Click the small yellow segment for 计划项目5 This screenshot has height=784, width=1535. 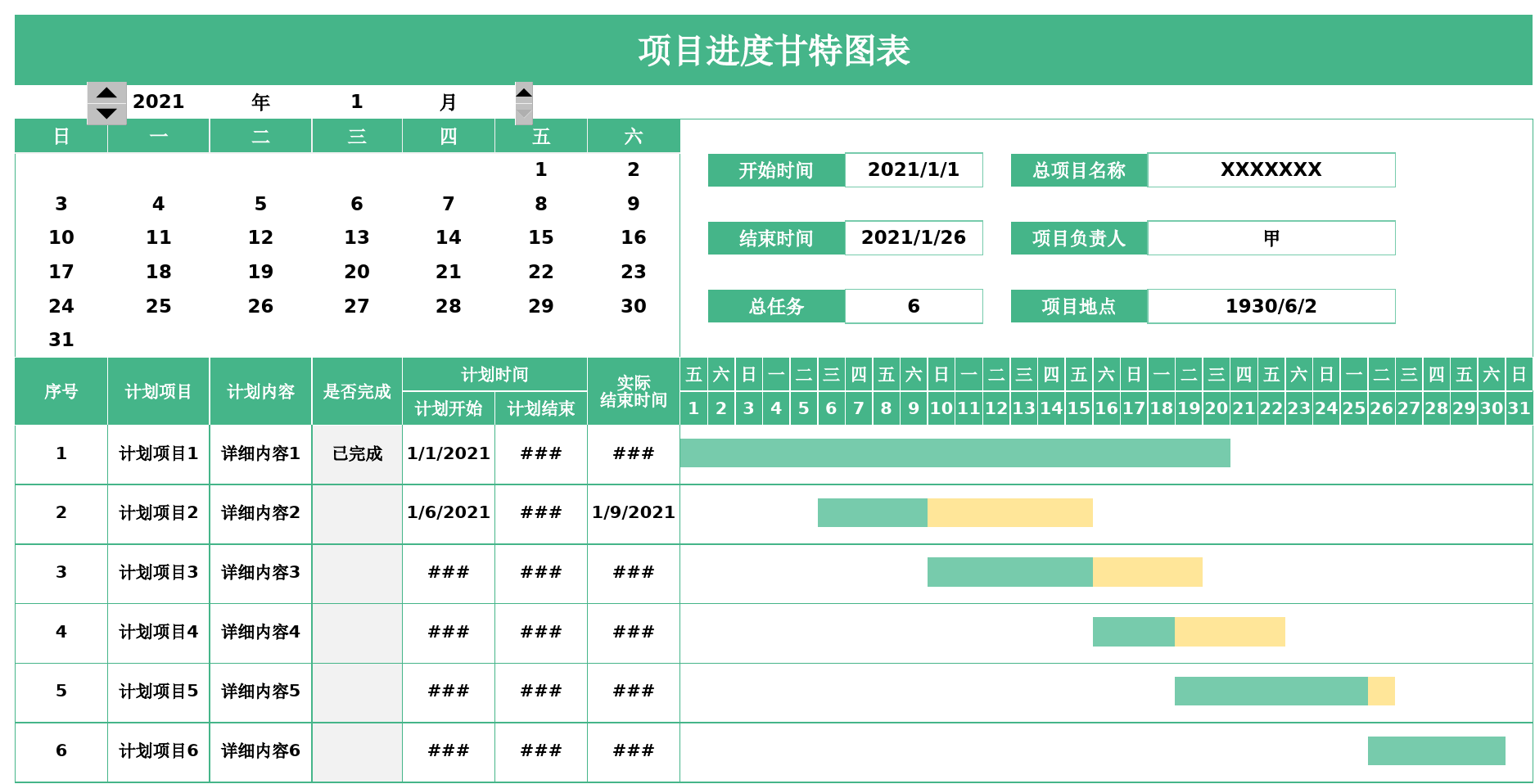(1381, 692)
